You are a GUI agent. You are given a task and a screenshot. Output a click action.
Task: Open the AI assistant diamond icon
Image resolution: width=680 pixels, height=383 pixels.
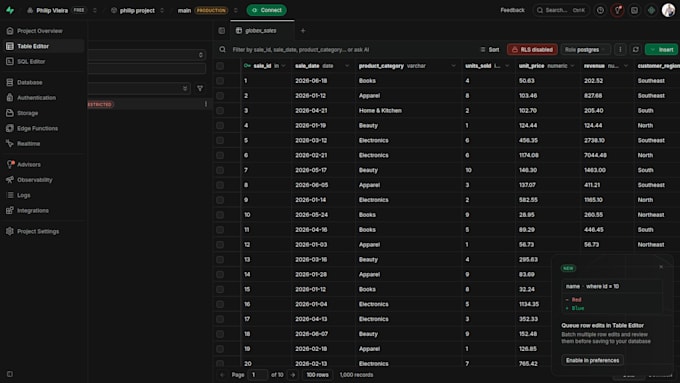[x=651, y=10]
